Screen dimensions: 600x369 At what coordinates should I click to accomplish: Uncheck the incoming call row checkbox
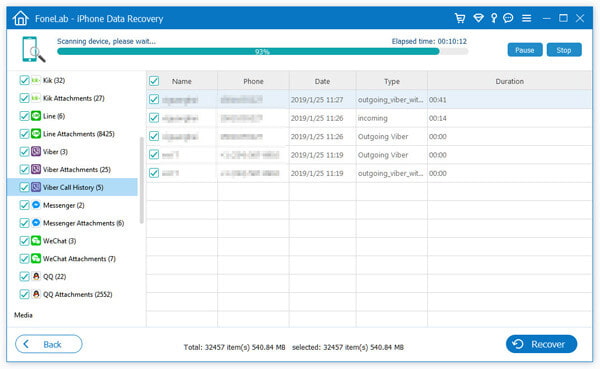pos(154,118)
